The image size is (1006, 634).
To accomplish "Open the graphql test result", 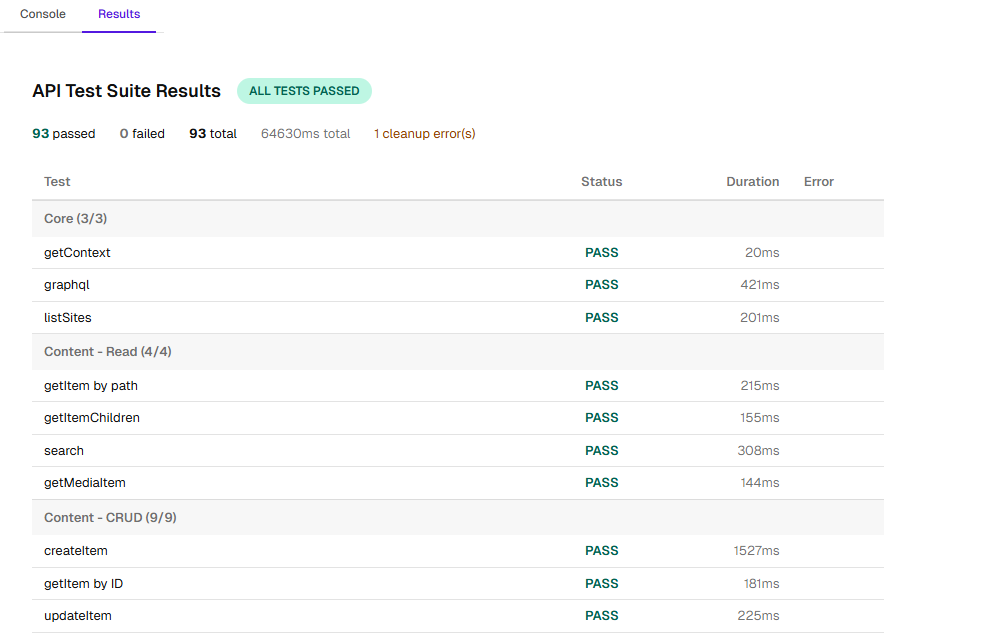I will coord(66,284).
